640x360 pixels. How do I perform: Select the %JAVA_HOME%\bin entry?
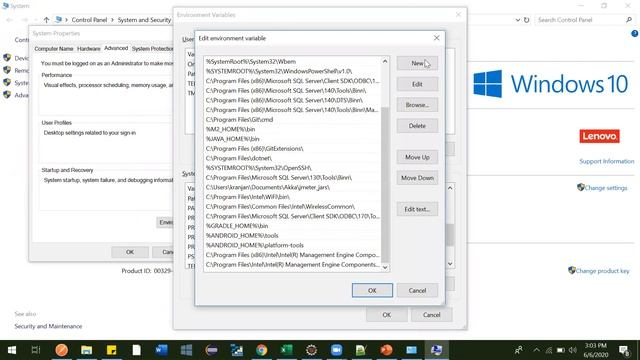(x=292, y=139)
